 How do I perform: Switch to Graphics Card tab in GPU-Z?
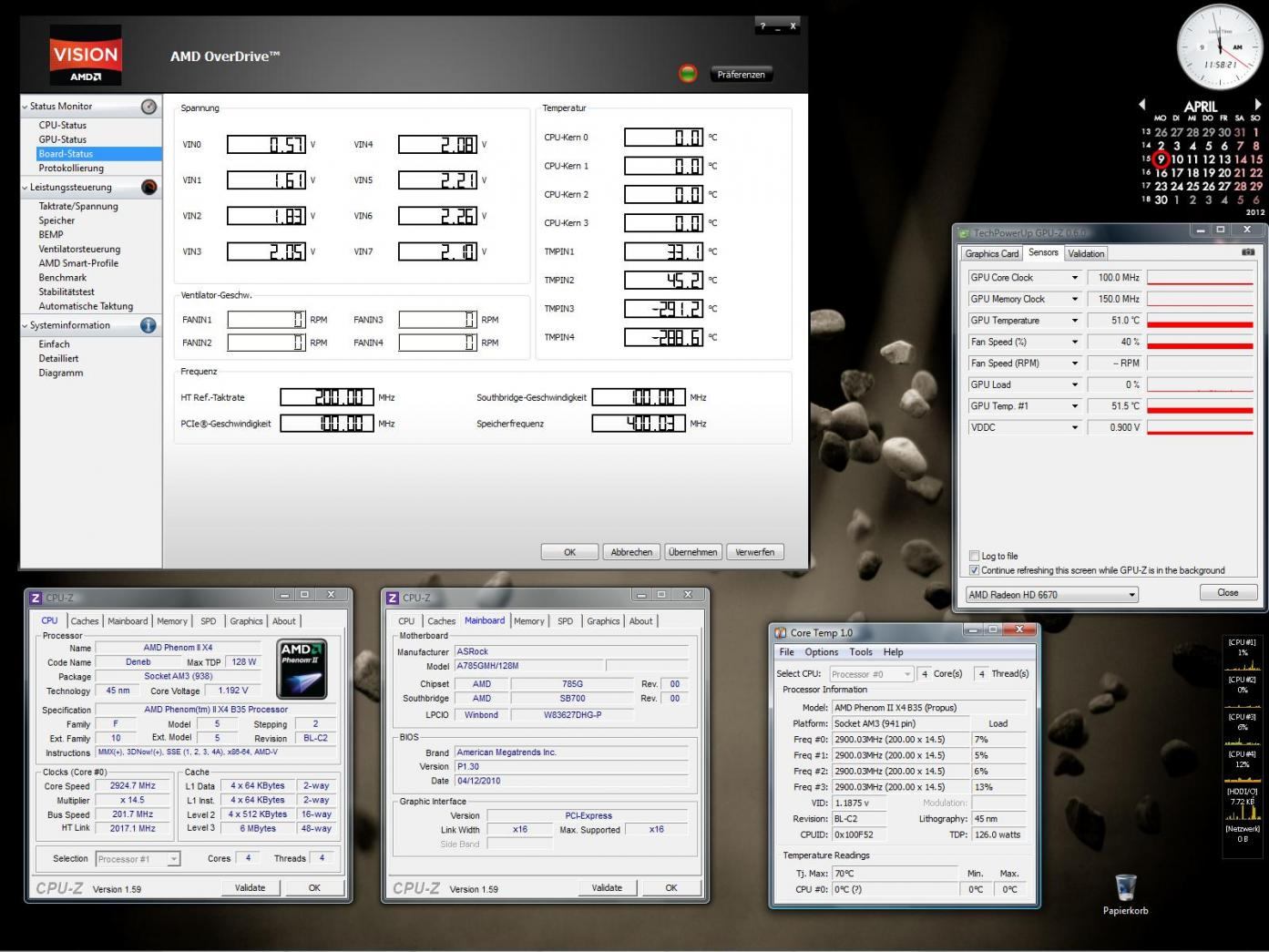tap(991, 253)
